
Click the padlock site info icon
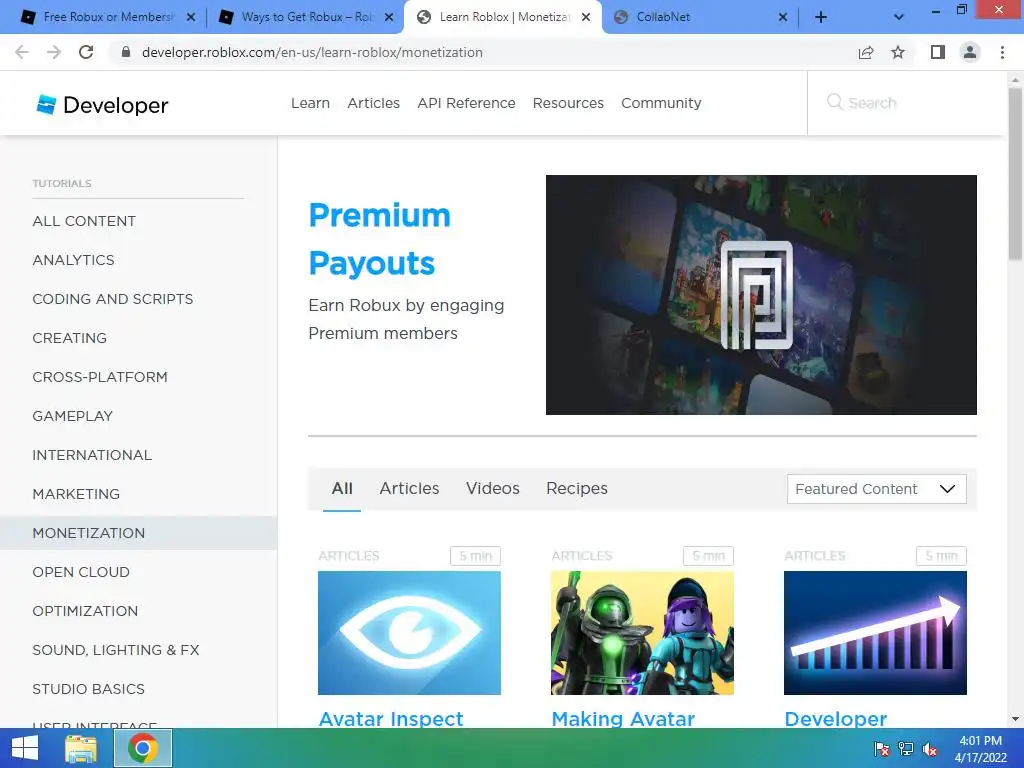(x=126, y=52)
